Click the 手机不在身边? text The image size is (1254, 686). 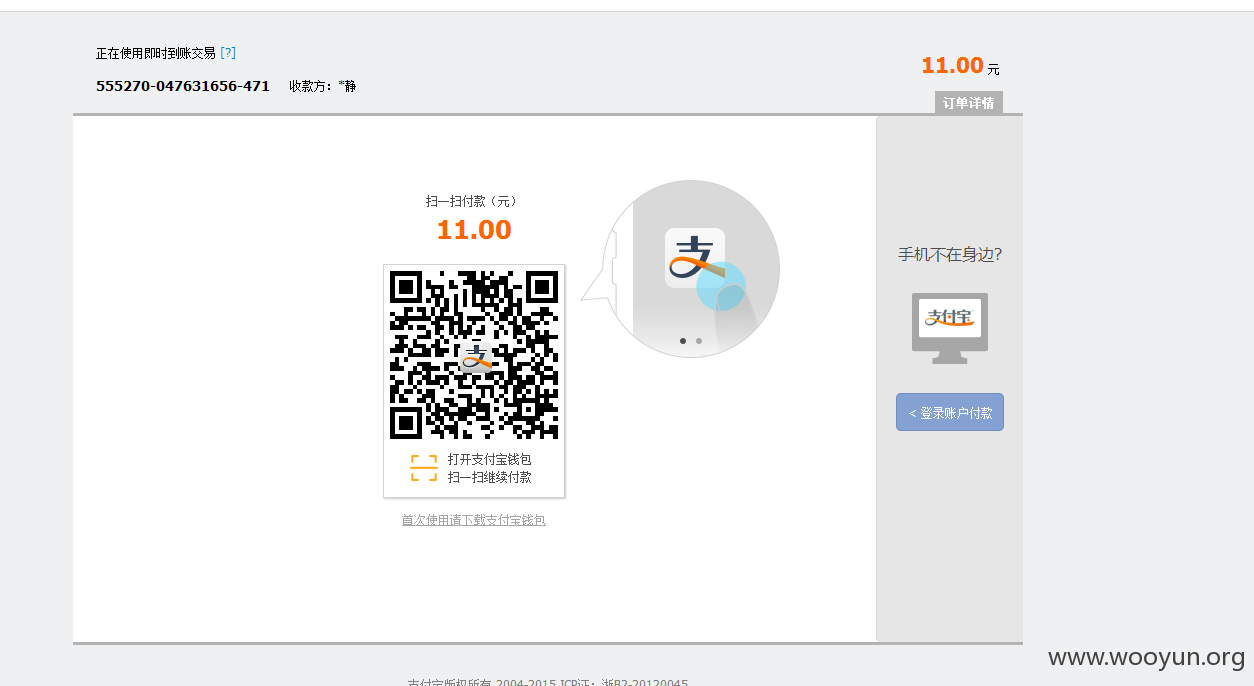(950, 254)
